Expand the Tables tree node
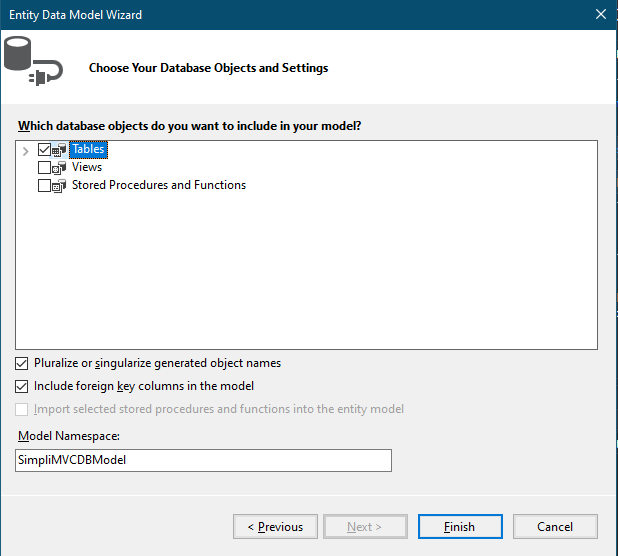Viewport: 618px width, 556px height. (26, 151)
